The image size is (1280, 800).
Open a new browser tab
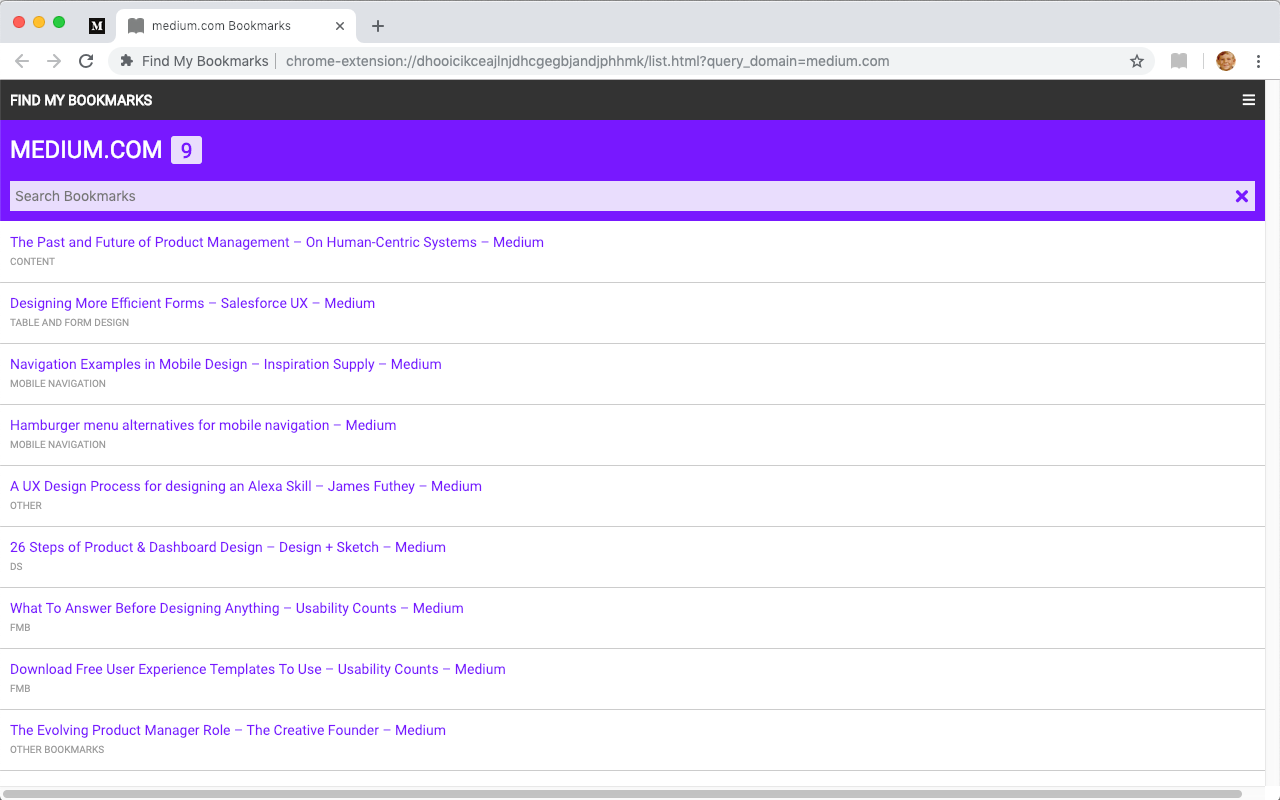pos(377,26)
